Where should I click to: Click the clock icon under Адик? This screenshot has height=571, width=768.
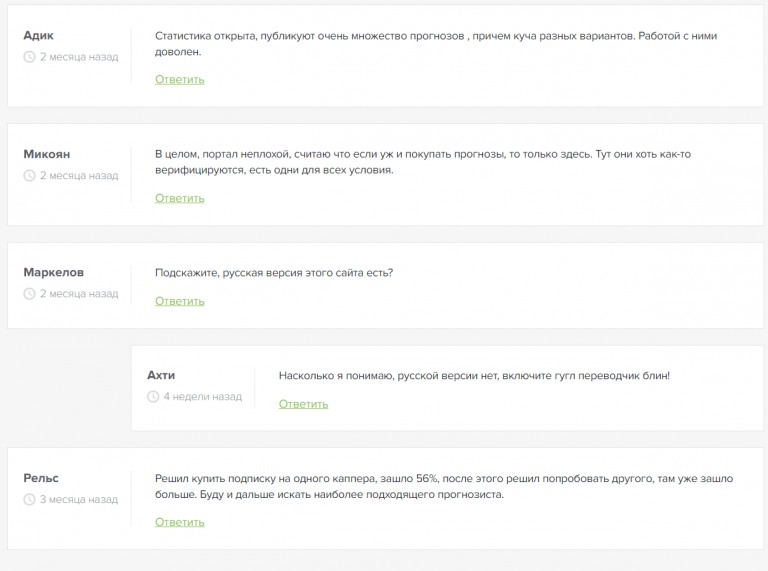(x=29, y=57)
